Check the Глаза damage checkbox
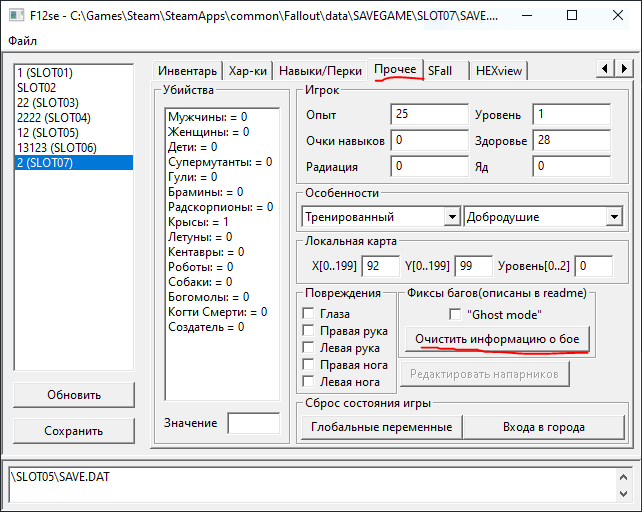The image size is (642, 512). point(308,313)
